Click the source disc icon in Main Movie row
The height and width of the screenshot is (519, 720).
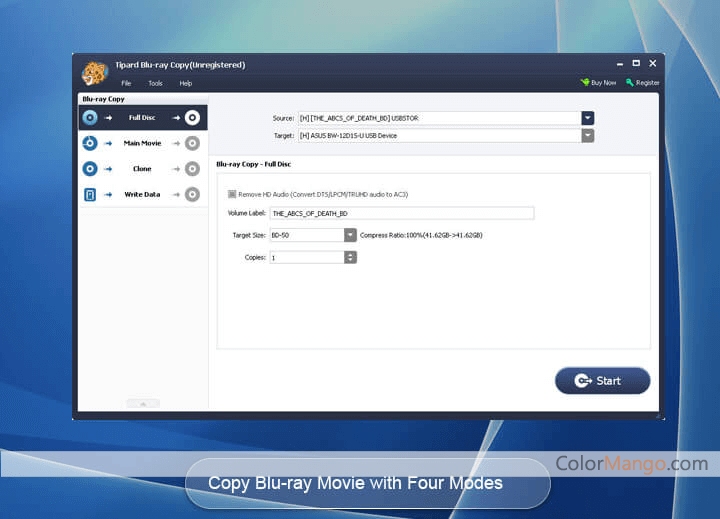coord(90,143)
